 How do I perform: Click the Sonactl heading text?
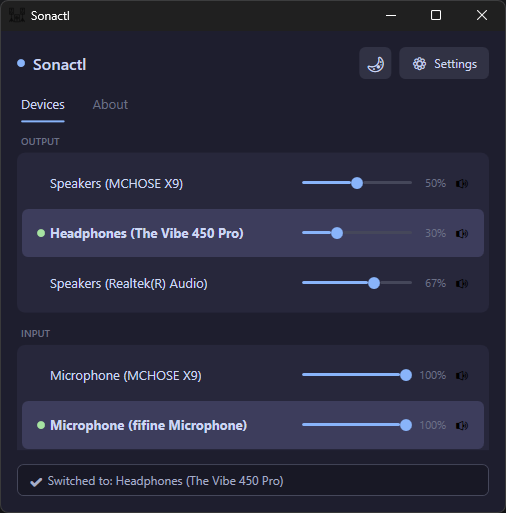(x=59, y=64)
